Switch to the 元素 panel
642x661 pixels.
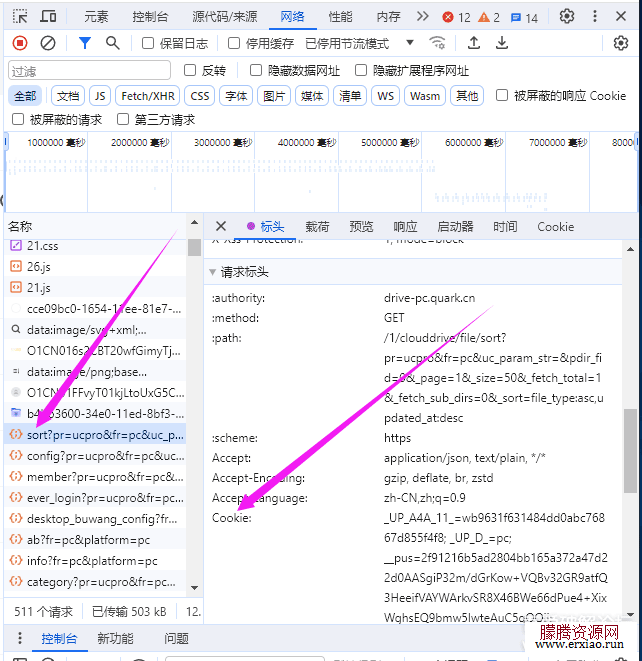click(x=96, y=17)
